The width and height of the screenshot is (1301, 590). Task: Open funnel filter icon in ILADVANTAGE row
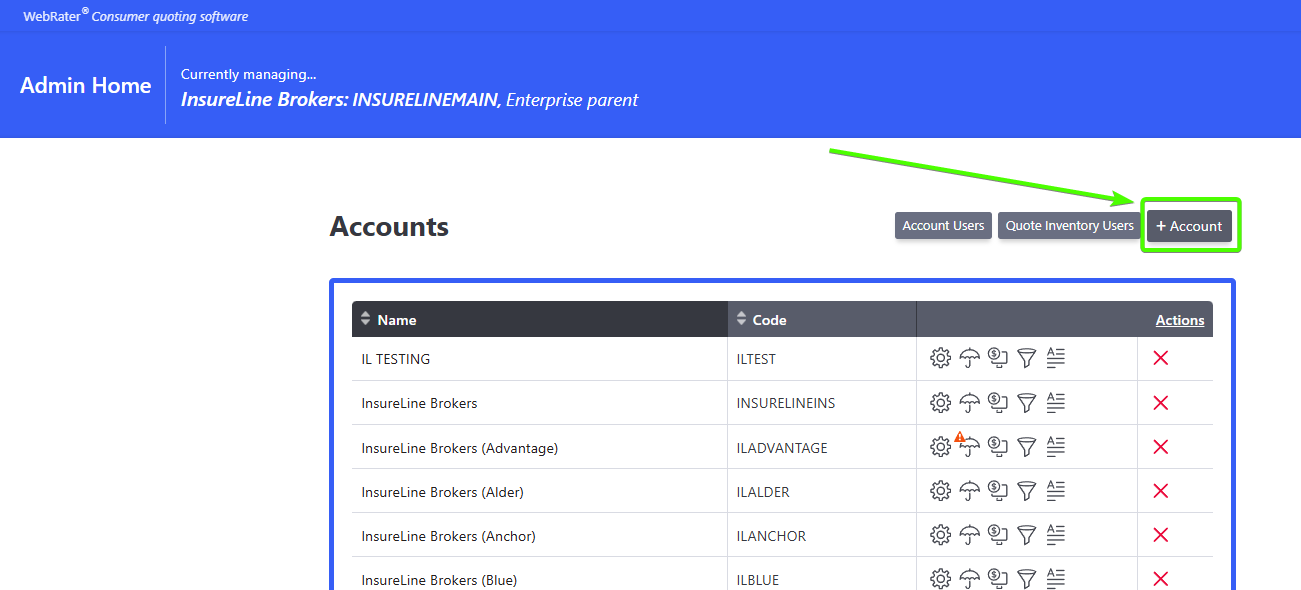[1026, 446]
